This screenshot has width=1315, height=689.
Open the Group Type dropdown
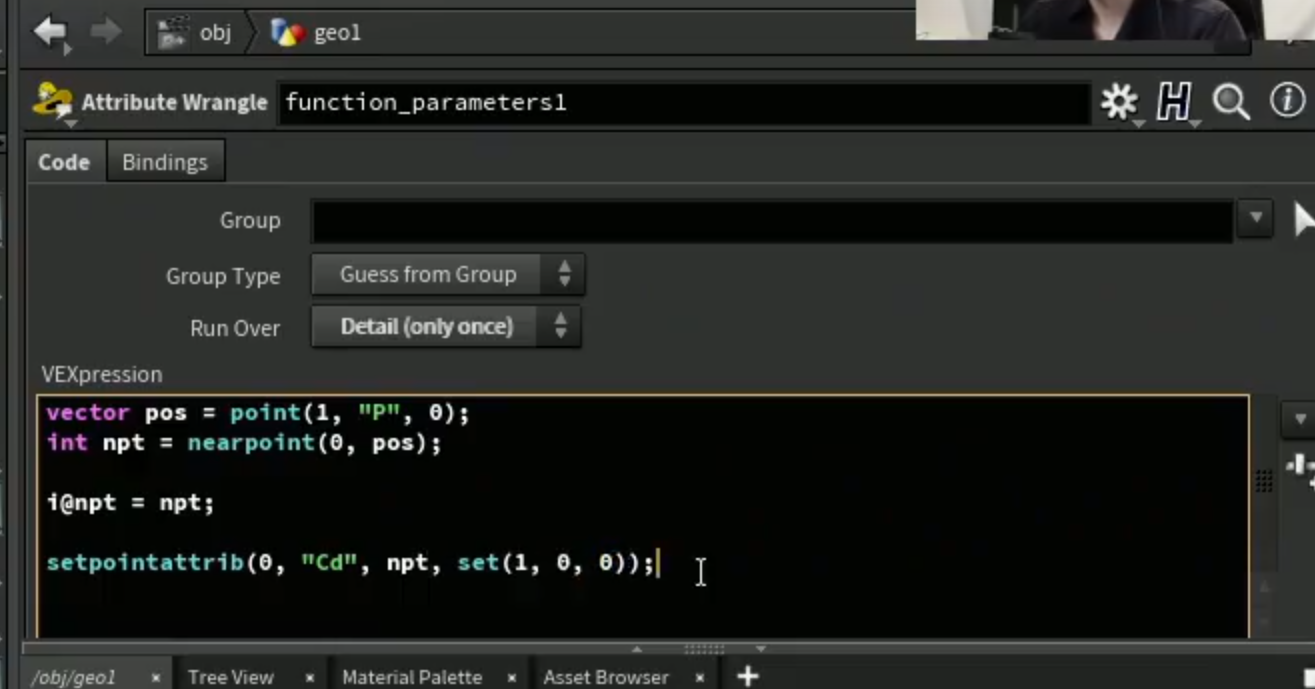tap(448, 274)
